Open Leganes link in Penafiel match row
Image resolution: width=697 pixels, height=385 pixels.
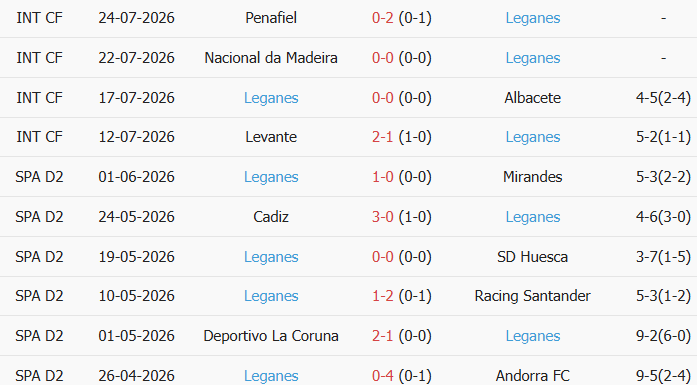pos(533,18)
